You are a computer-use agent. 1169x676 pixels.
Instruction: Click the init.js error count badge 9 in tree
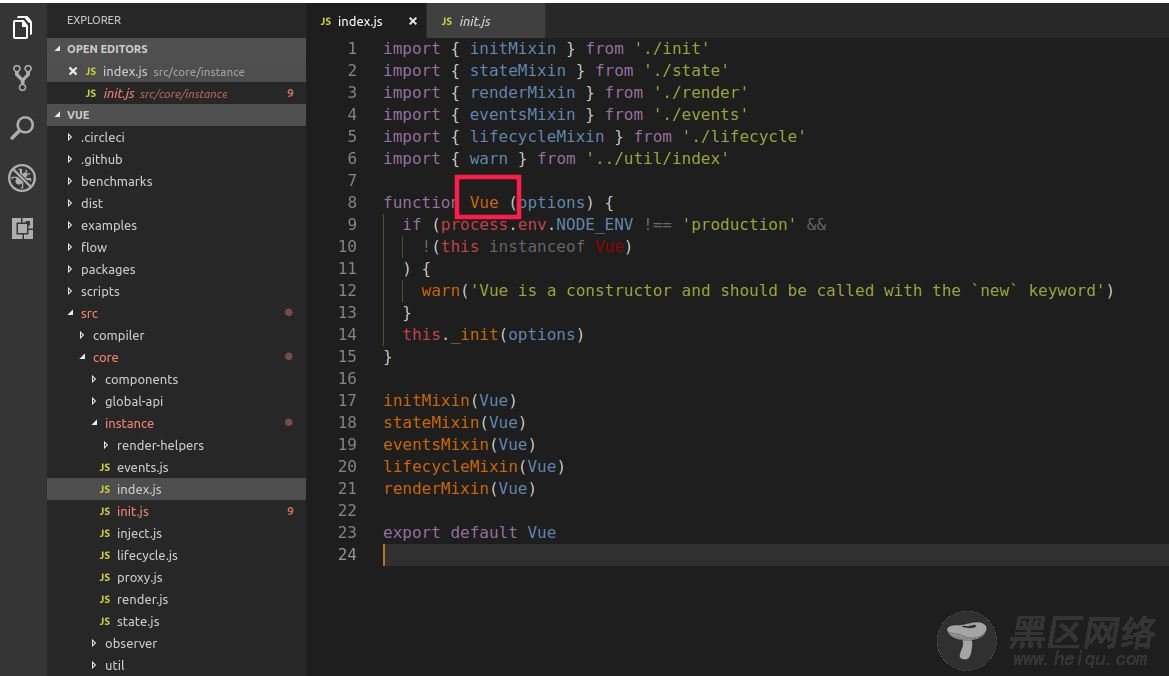tap(290, 511)
